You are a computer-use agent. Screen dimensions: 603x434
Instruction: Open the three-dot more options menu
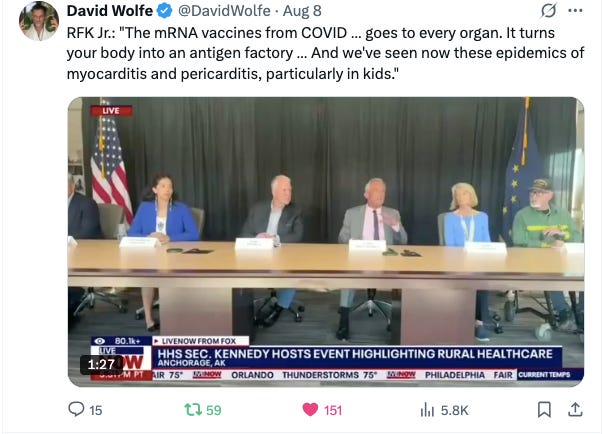pyautogui.click(x=575, y=10)
